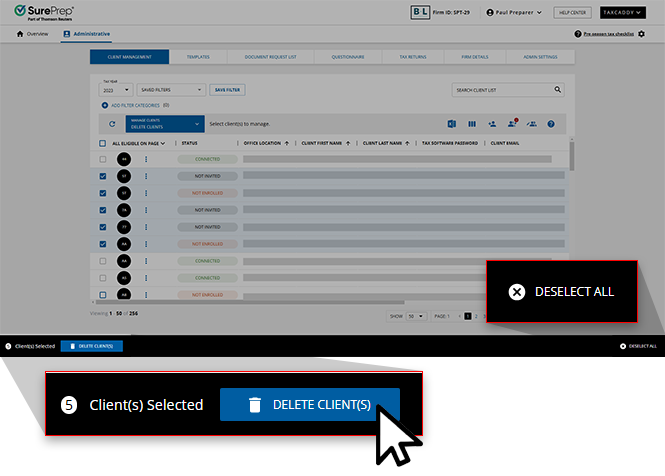Uncheck the AA Not Enrolled row checkbox
This screenshot has width=665, height=476.
coord(103,244)
